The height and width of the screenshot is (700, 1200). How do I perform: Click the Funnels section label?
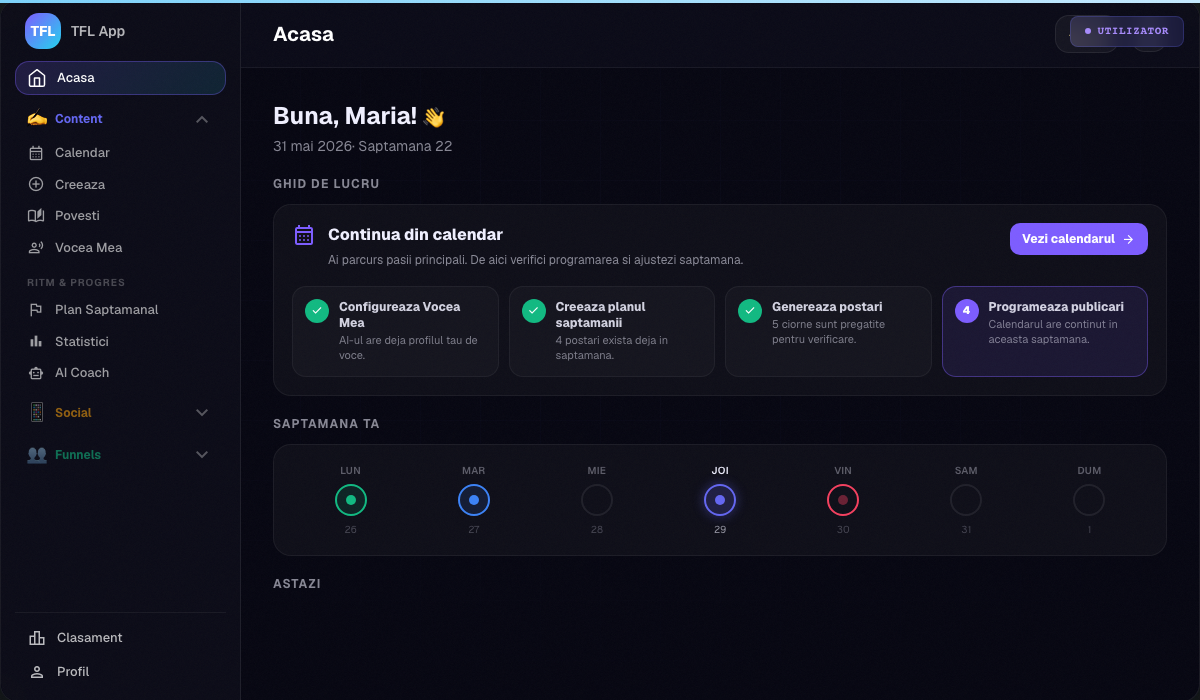78,455
